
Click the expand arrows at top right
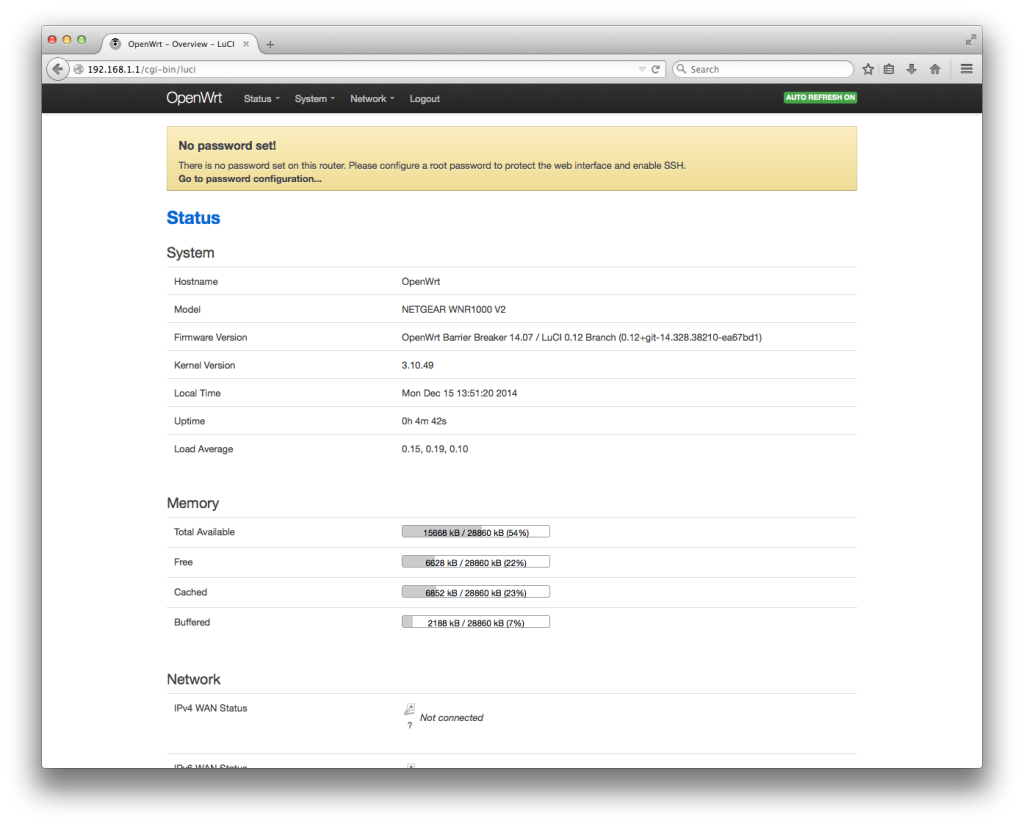(x=969, y=41)
